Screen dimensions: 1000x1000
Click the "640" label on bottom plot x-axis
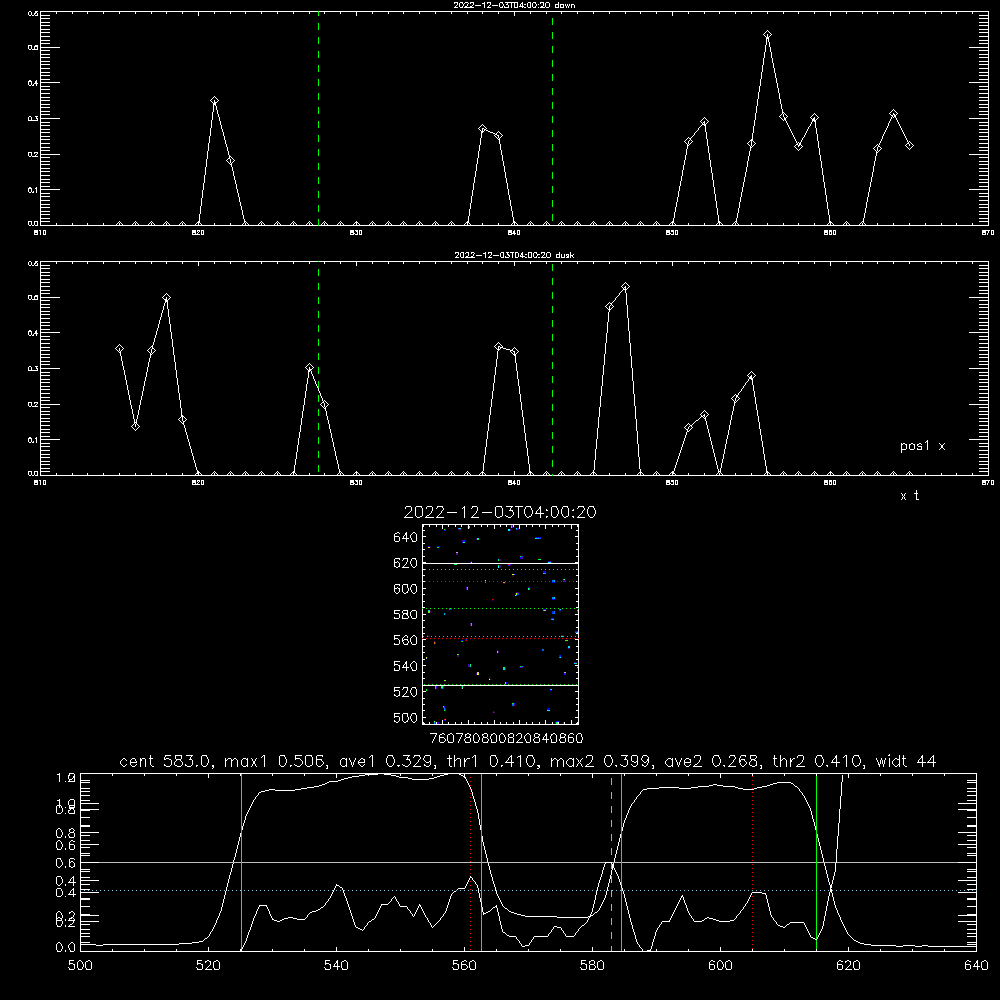coord(976,966)
